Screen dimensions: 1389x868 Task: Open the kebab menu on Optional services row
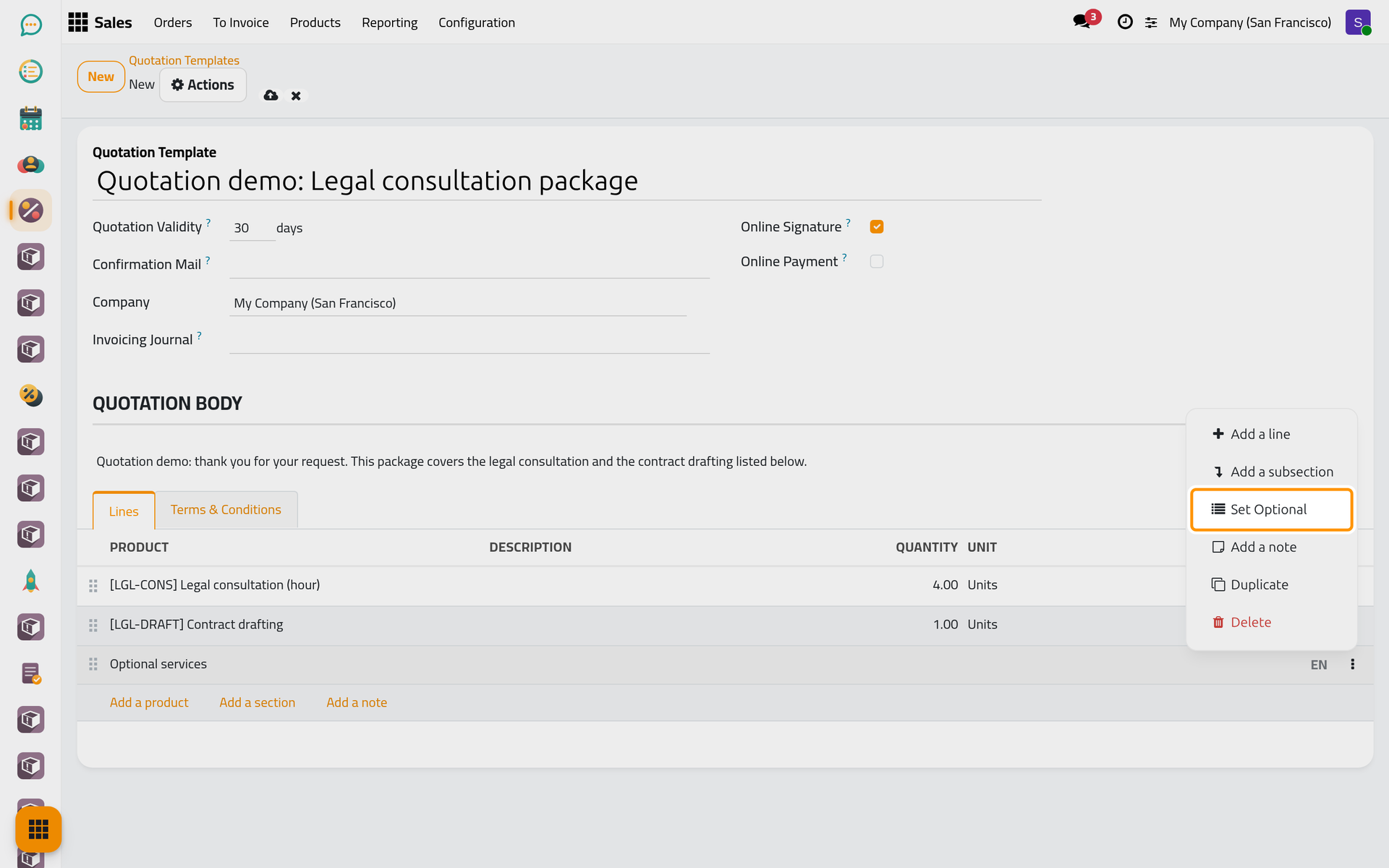pos(1352,664)
